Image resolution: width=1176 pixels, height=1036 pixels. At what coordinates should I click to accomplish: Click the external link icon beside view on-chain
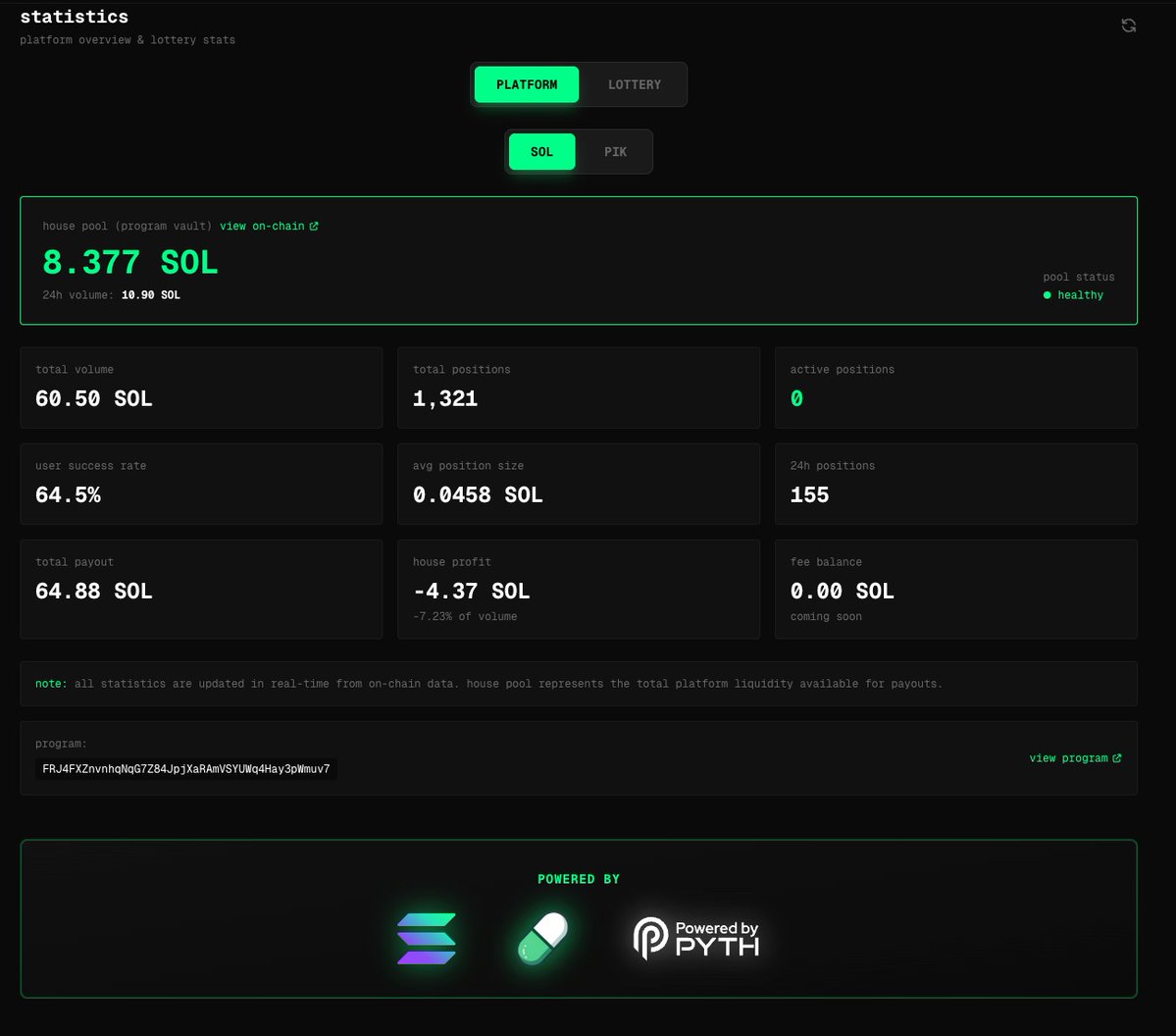(314, 227)
